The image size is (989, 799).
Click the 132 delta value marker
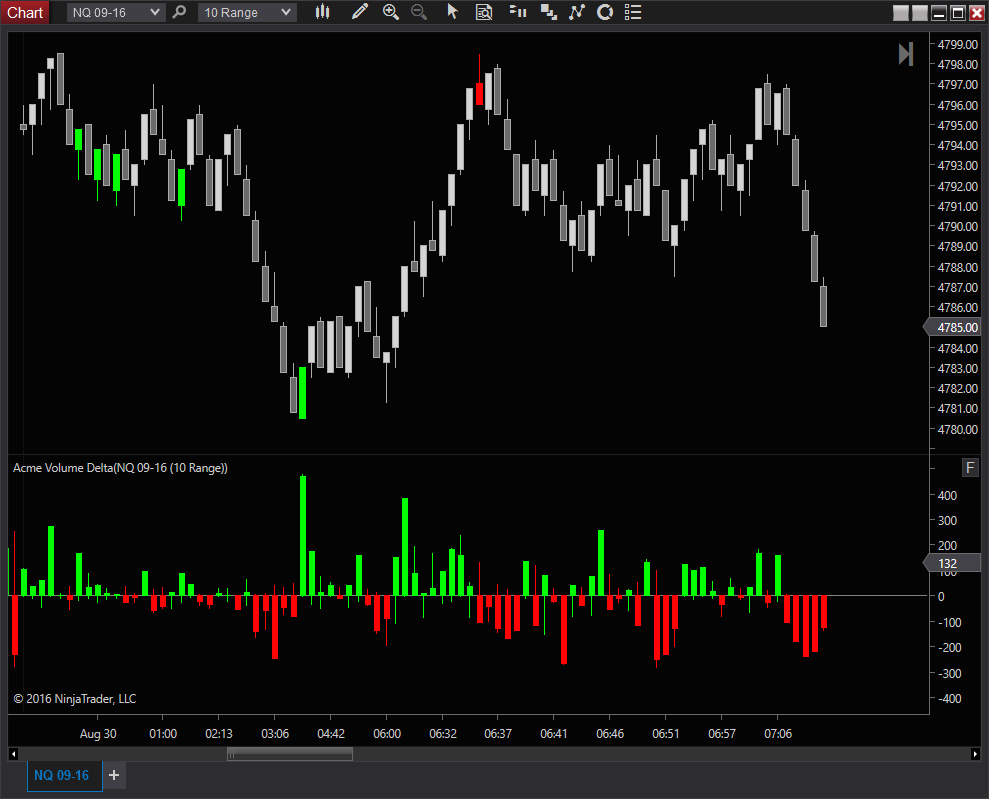pos(952,563)
